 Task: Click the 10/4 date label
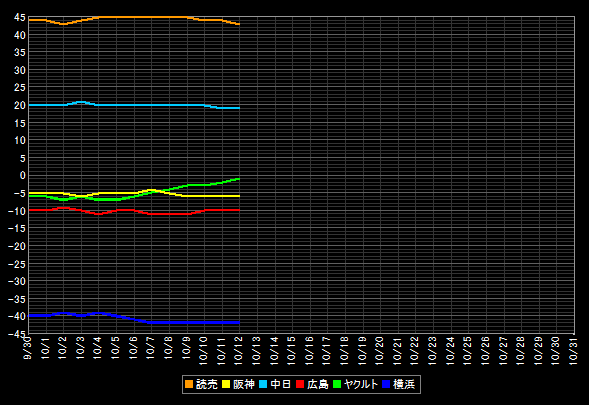click(97, 348)
